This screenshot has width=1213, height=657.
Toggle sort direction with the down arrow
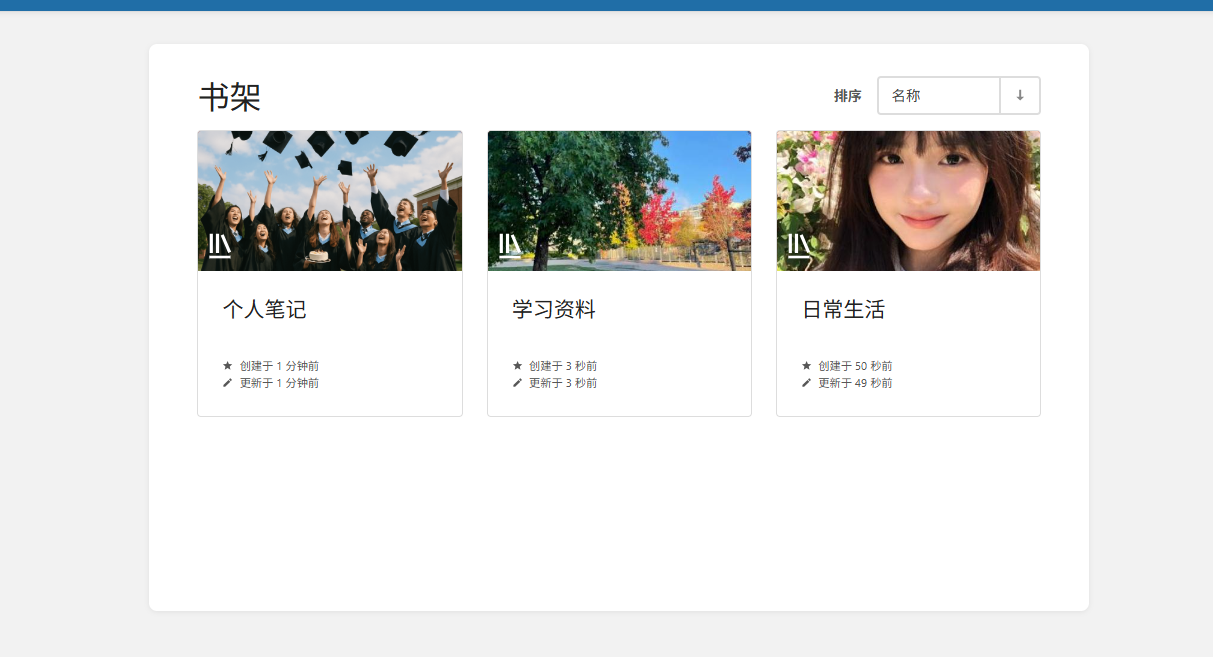tap(1020, 96)
